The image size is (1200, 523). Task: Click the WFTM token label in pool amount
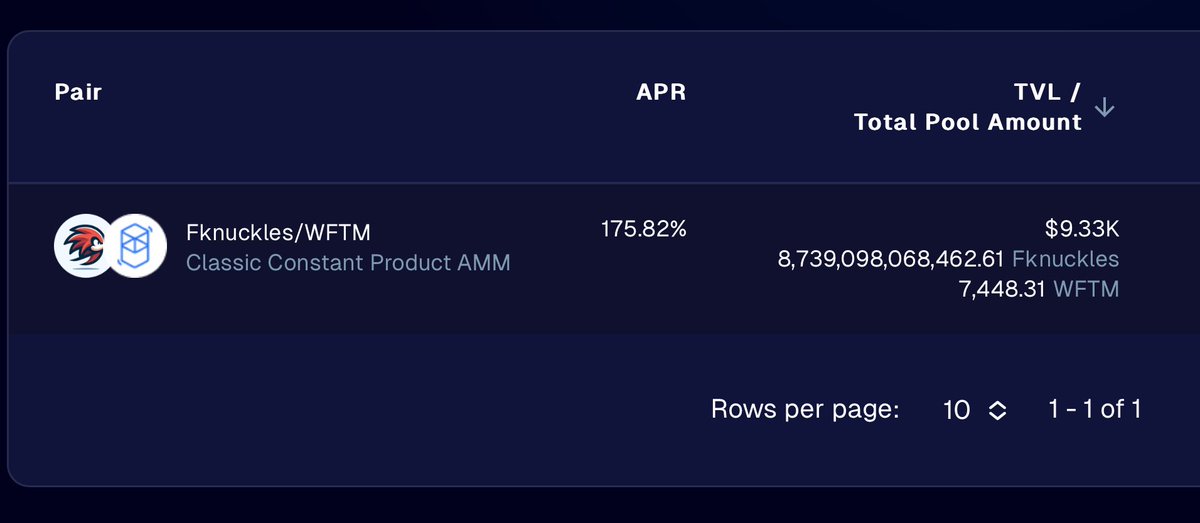coord(1087,289)
